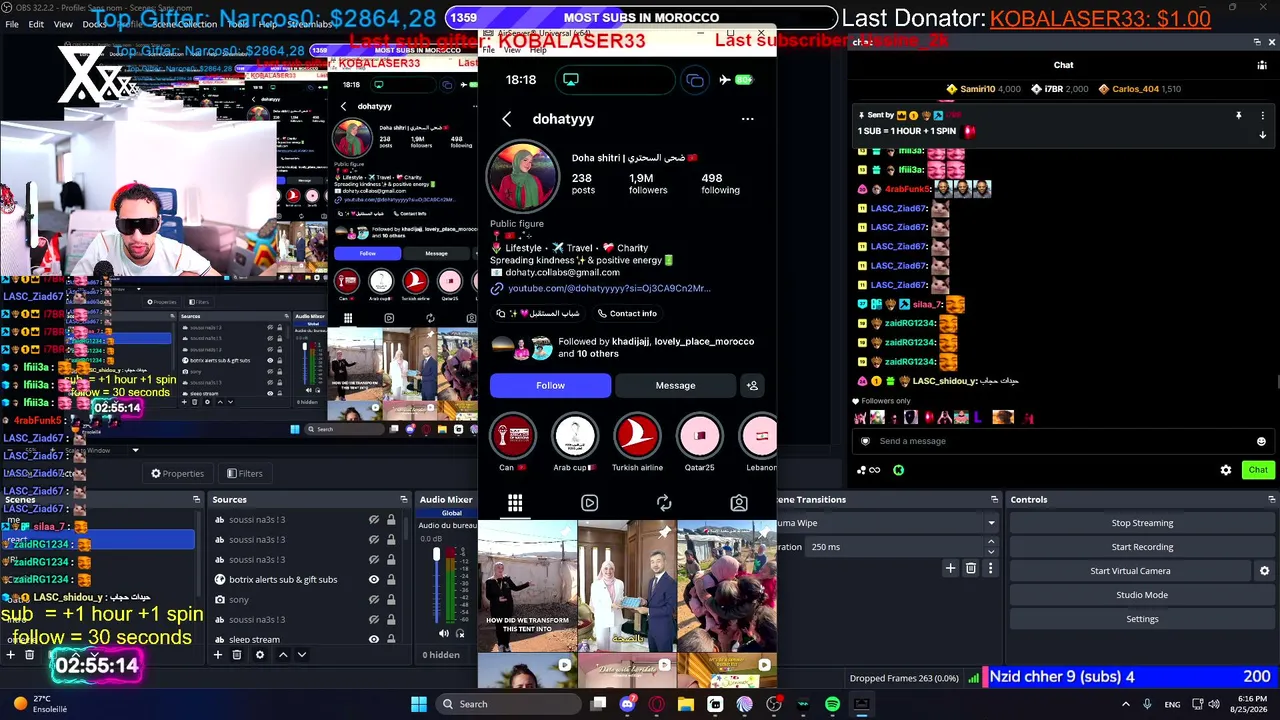Viewport: 1280px width, 720px height.
Task: Open the Qatar25 story highlight
Action: click(699, 436)
